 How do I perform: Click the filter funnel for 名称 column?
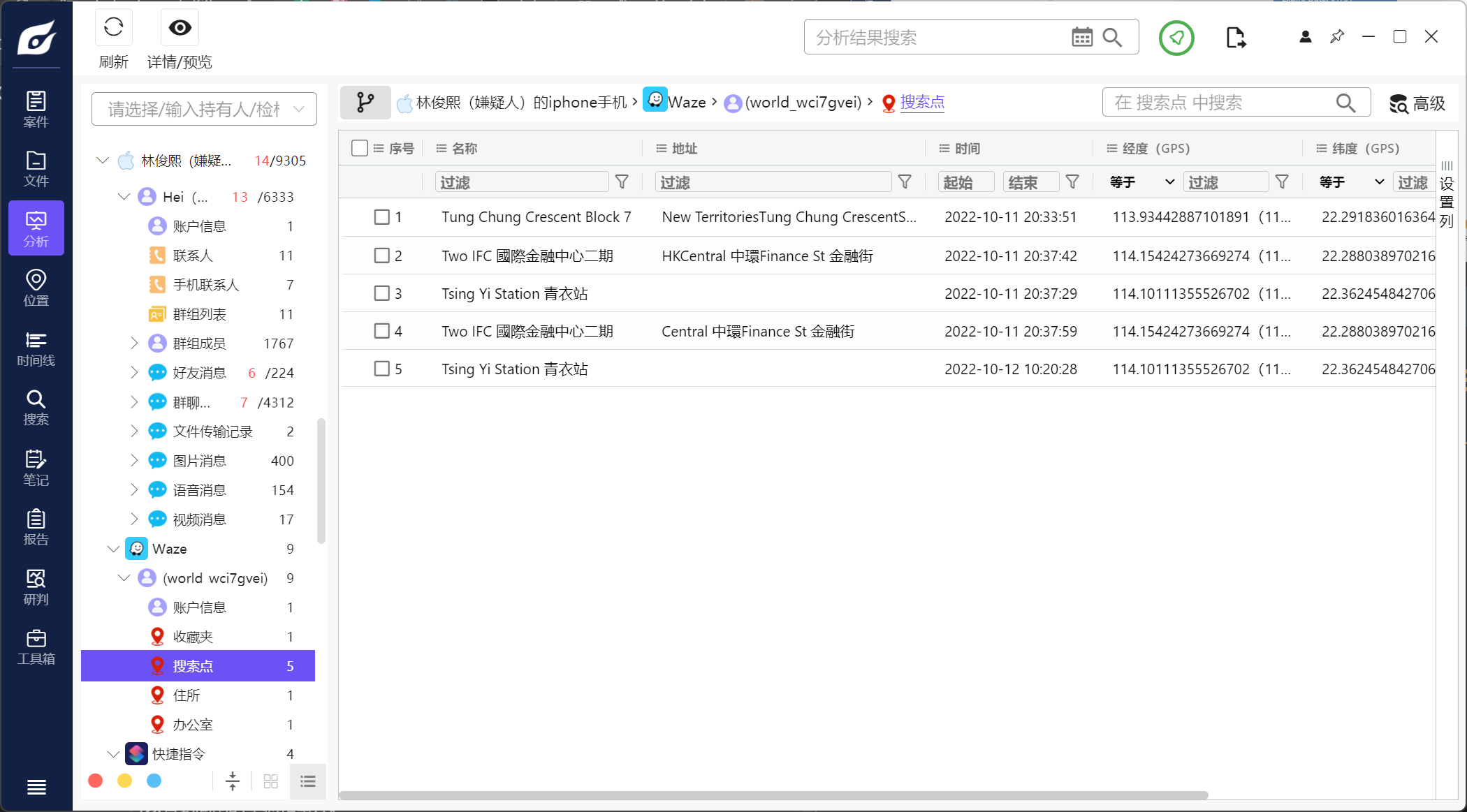[622, 182]
